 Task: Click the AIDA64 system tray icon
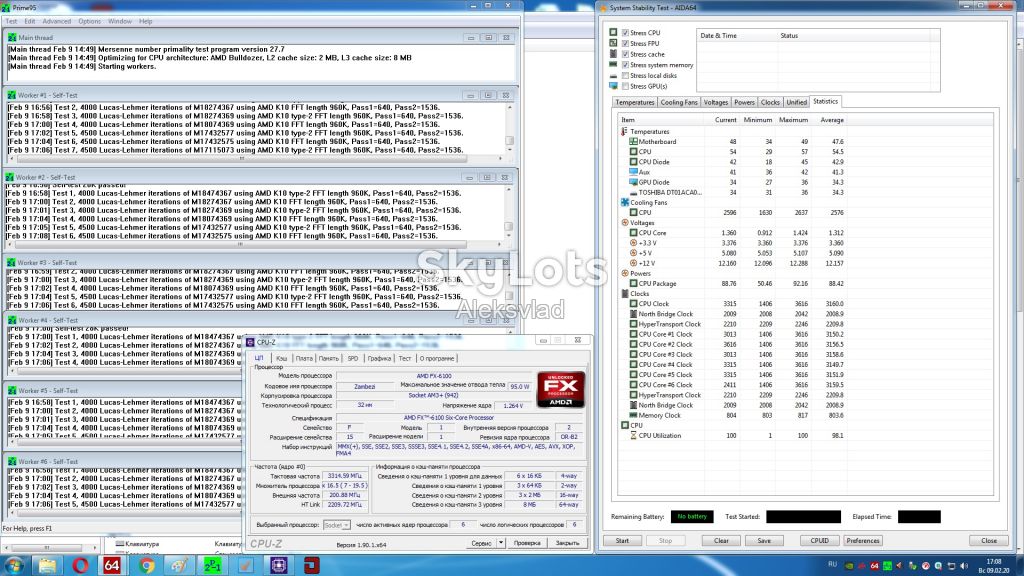pos(874,566)
